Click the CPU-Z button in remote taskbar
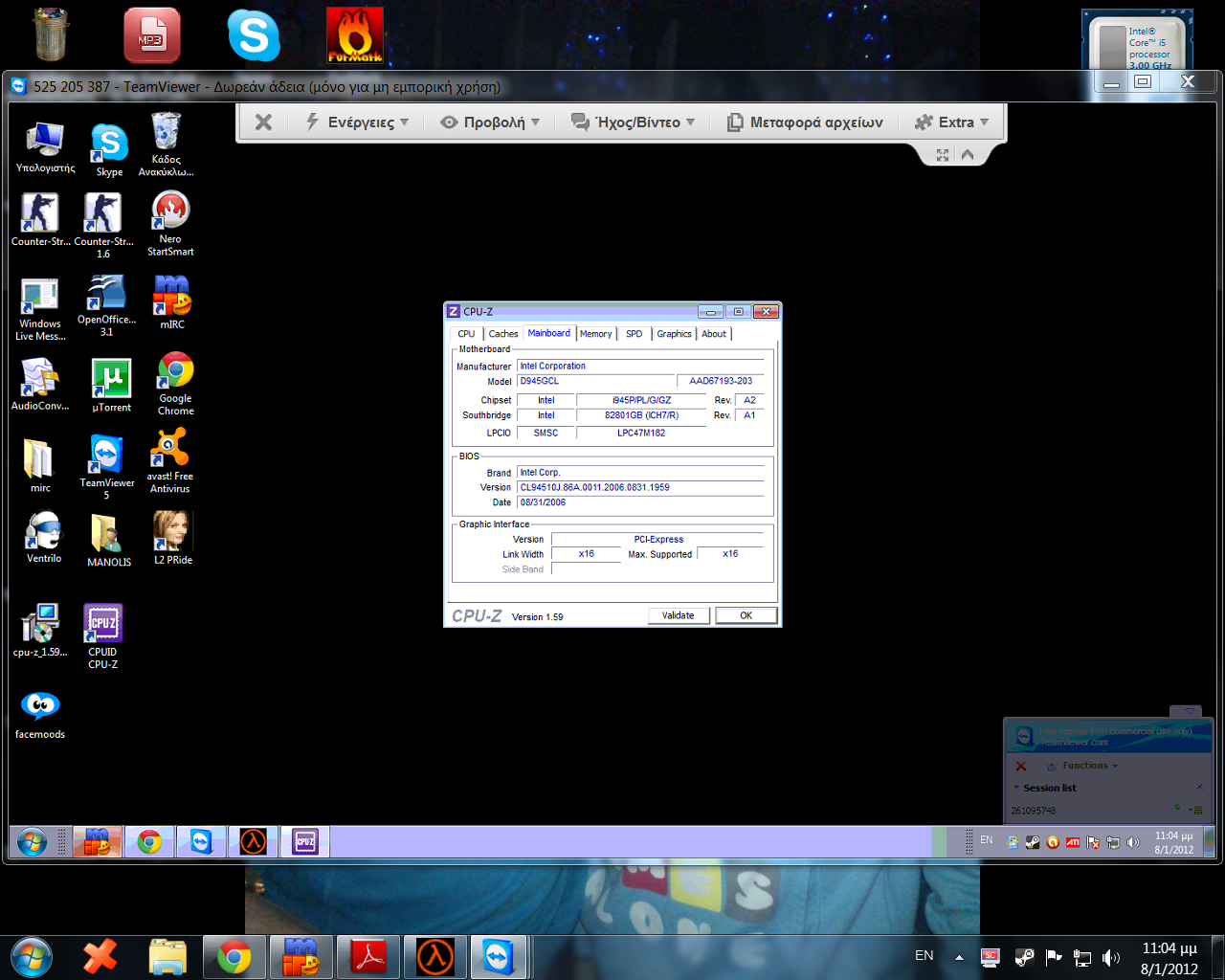Viewport: 1225px width, 980px height. coord(305,841)
